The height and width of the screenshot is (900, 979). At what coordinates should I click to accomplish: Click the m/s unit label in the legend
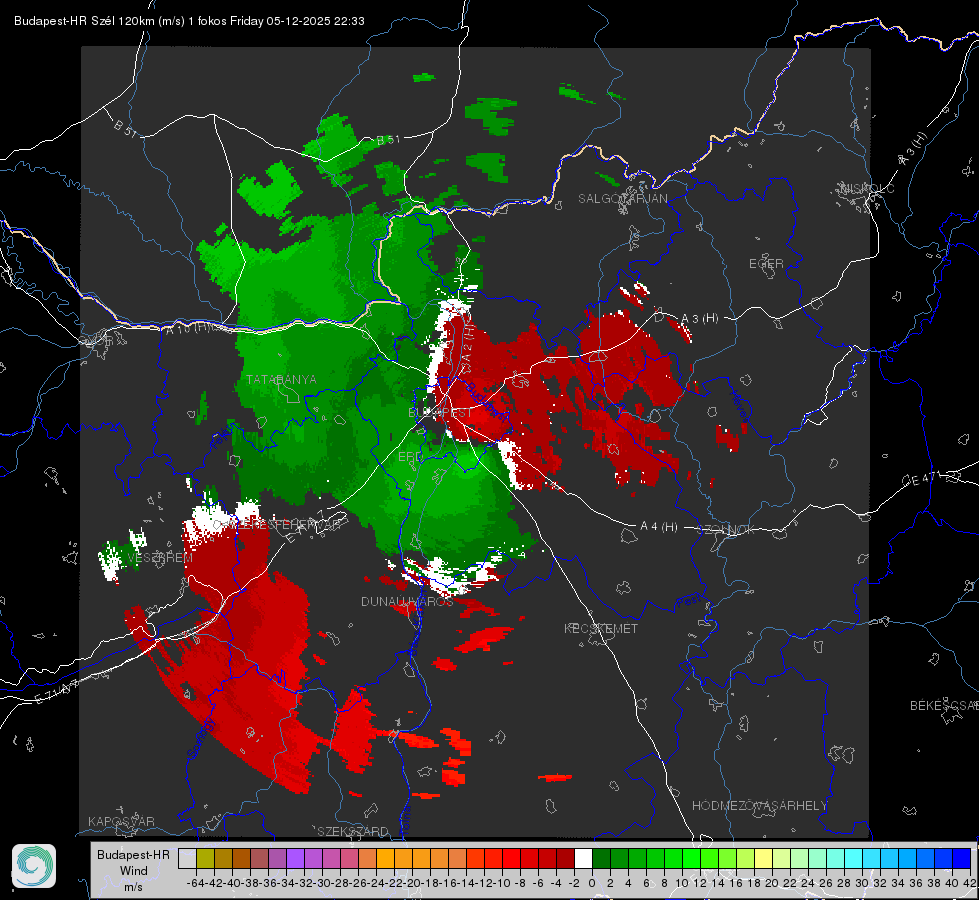coord(134,887)
